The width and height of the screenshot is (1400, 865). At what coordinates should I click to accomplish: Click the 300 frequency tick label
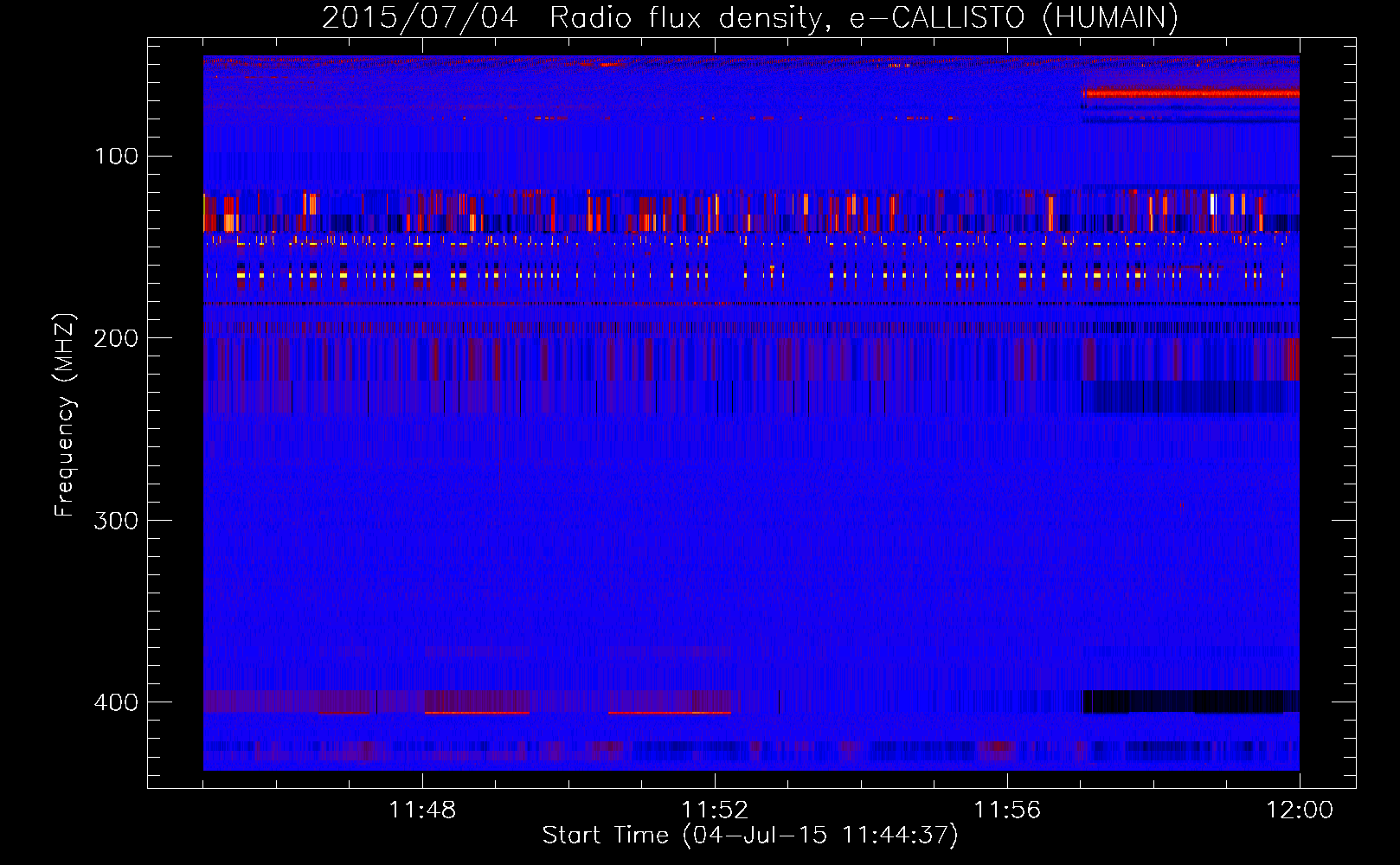click(117, 520)
